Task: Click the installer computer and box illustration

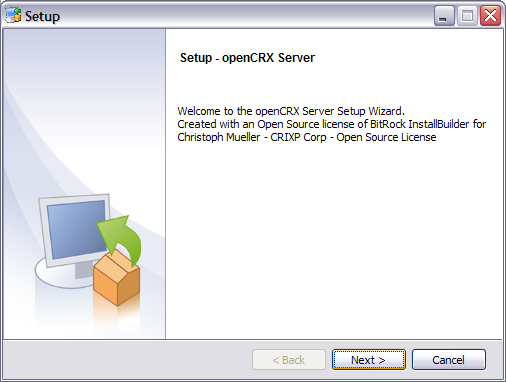Action: pyautogui.click(x=88, y=249)
